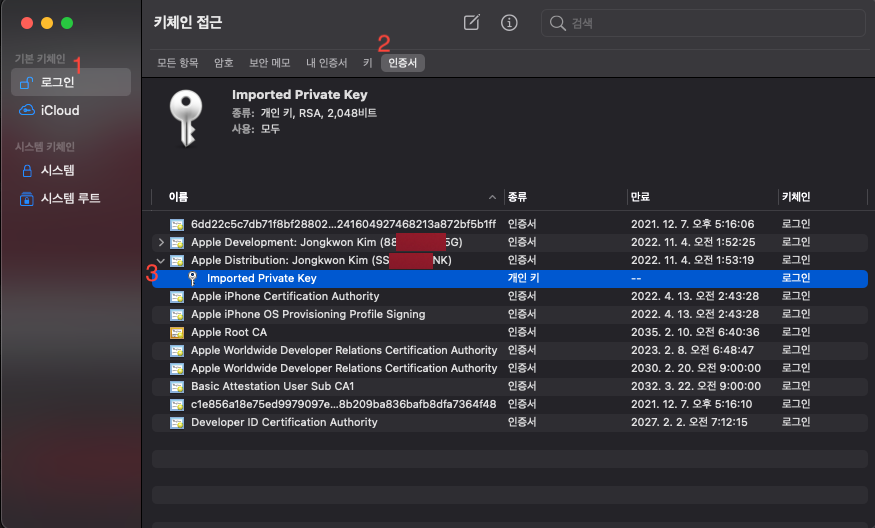This screenshot has width=875, height=528.
Task: Click certificate icon of c1e856a18e75ed9979097e row
Action: [x=177, y=404]
